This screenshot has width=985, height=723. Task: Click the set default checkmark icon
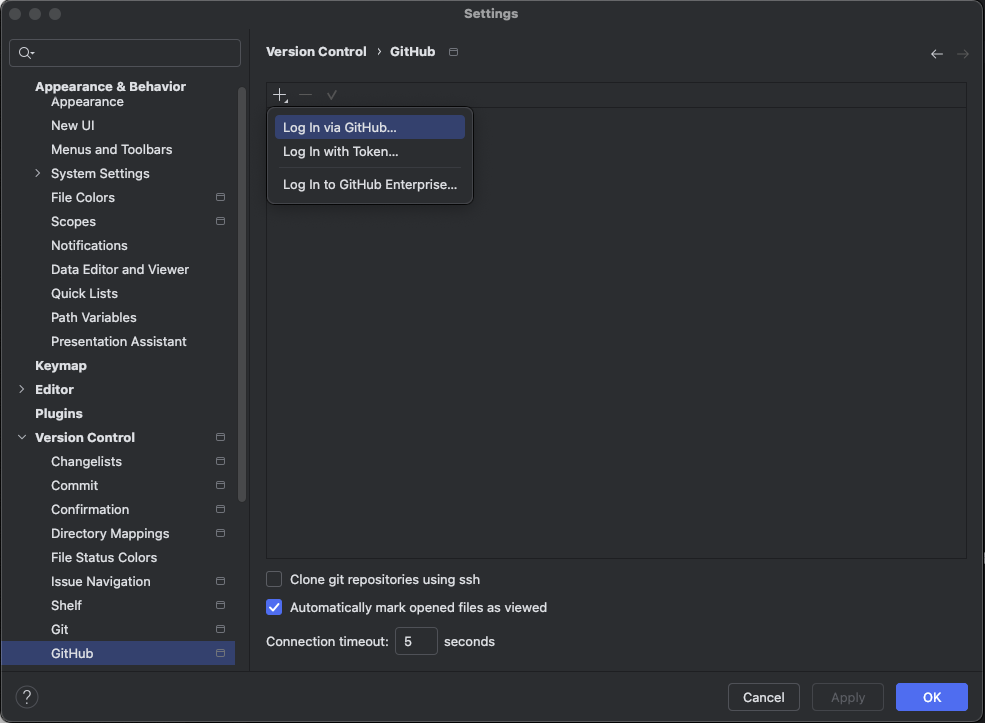pyautogui.click(x=332, y=95)
